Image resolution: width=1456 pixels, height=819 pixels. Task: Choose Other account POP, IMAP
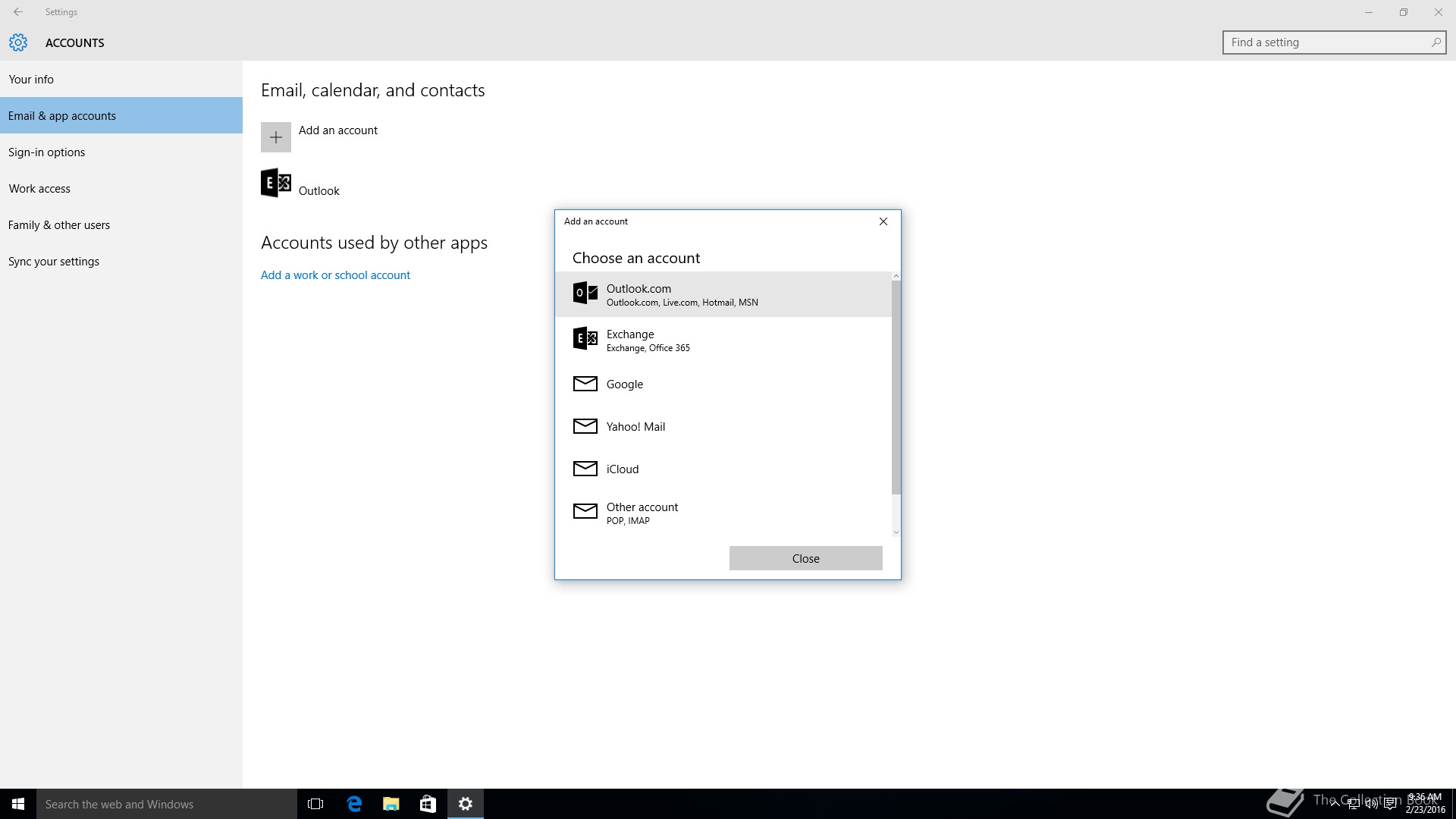click(x=723, y=513)
